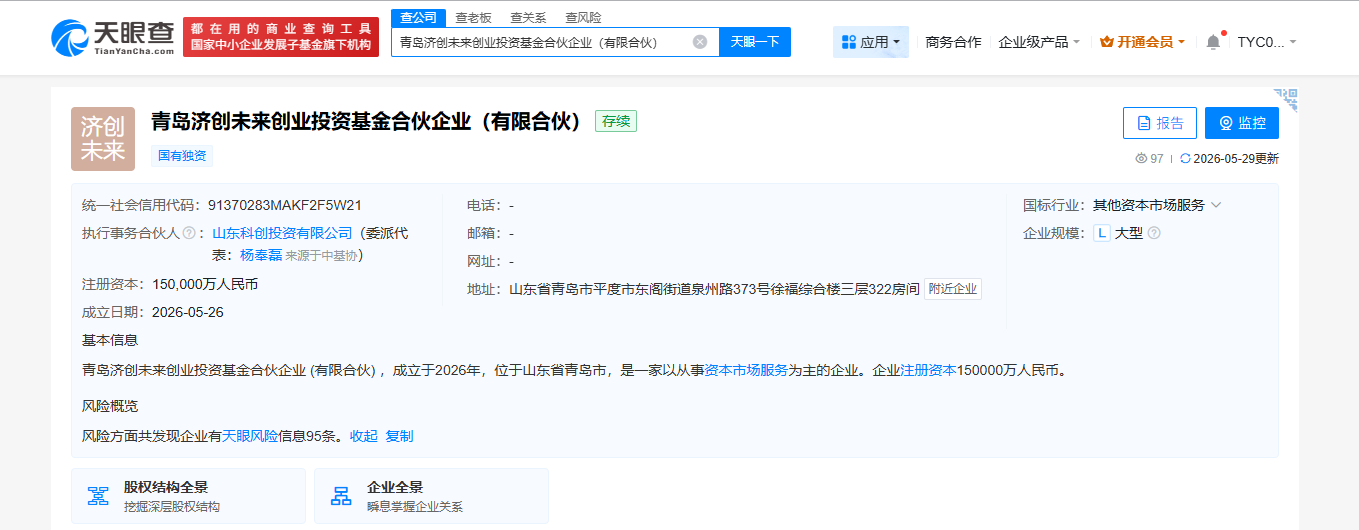Click the company address text
This screenshot has width=1359, height=530.
pos(714,289)
